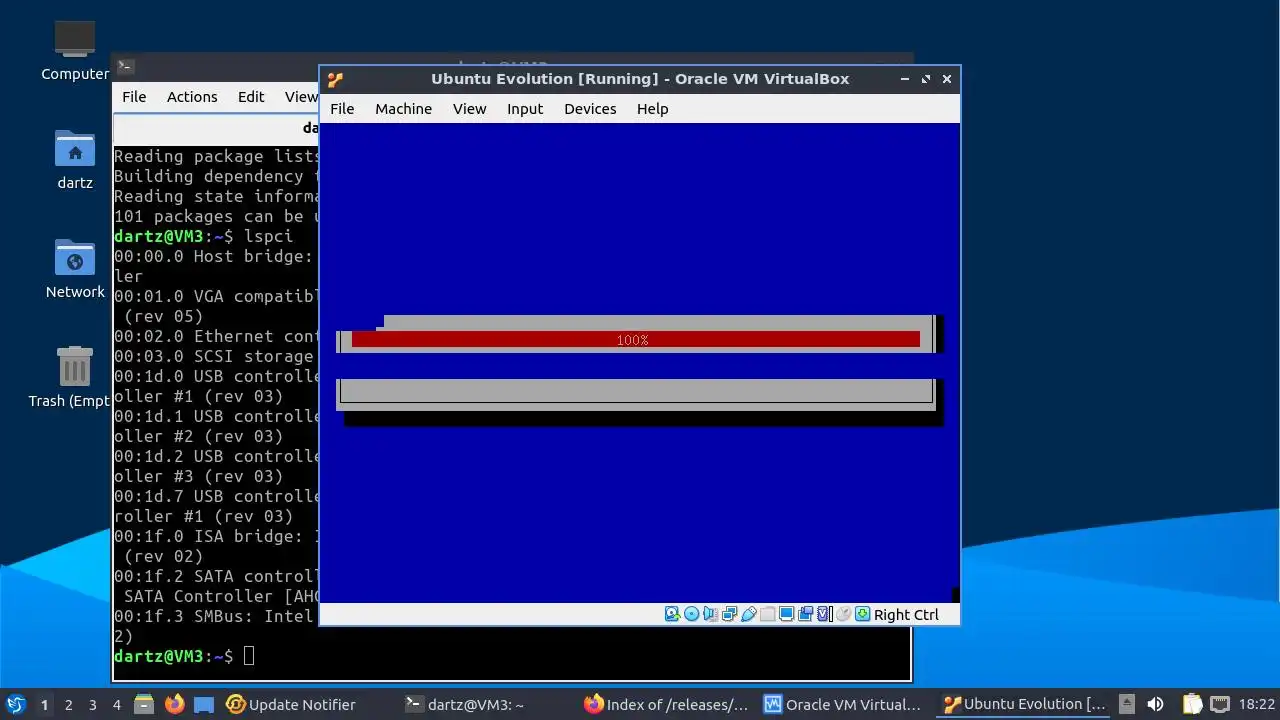
Task: Click the '00:03.0 SCSI storage' line in terminal
Action: tap(216, 356)
